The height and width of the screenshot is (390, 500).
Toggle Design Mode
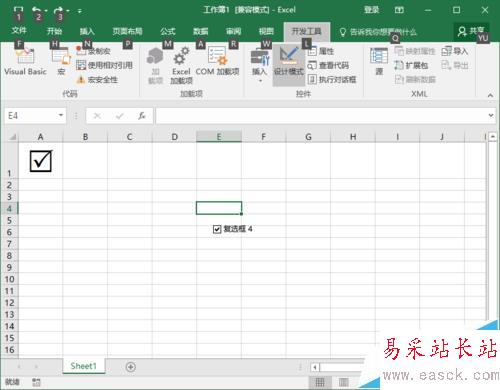(289, 66)
